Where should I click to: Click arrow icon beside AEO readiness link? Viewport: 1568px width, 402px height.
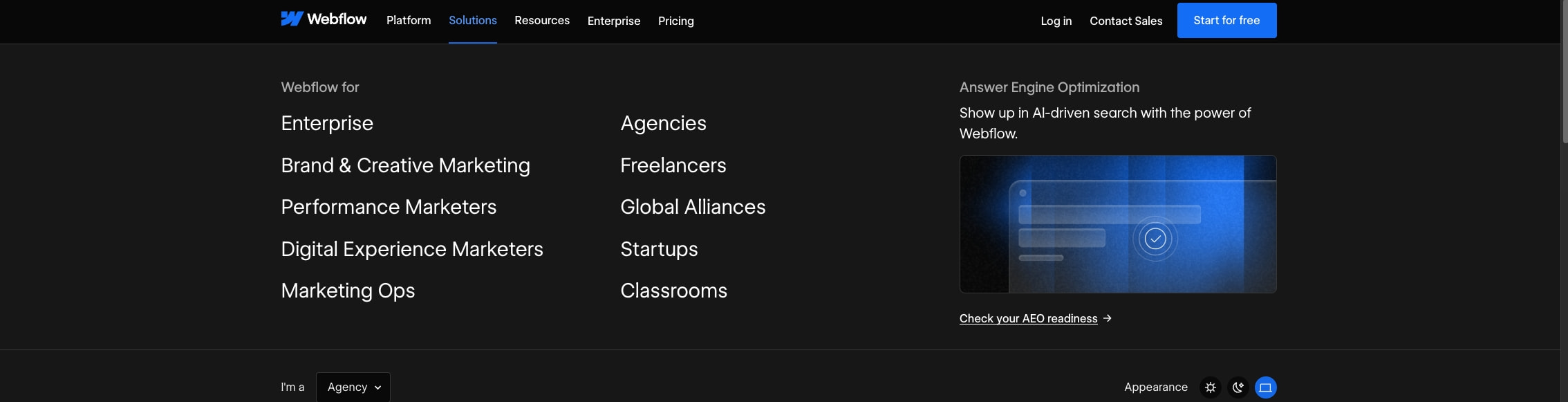(1108, 318)
